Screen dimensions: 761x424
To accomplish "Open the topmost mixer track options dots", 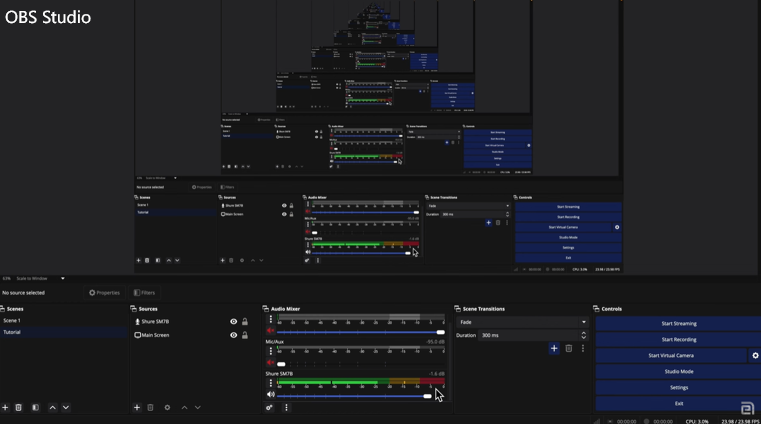I will (x=271, y=319).
